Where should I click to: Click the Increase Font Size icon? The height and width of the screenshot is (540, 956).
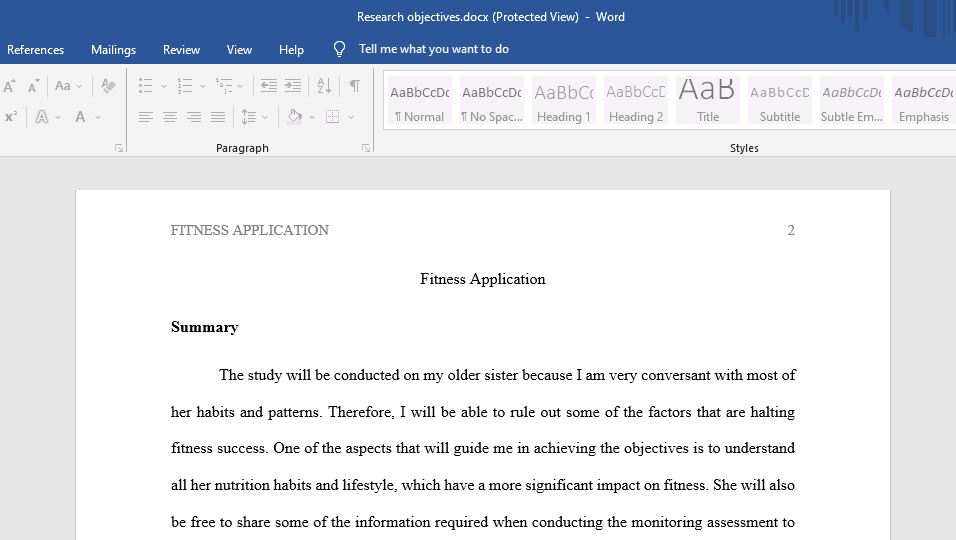click(9, 86)
